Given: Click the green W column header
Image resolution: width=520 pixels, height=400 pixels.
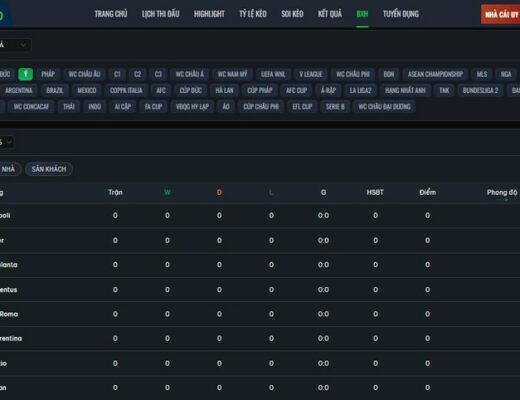Looking at the screenshot, I should point(167,192).
